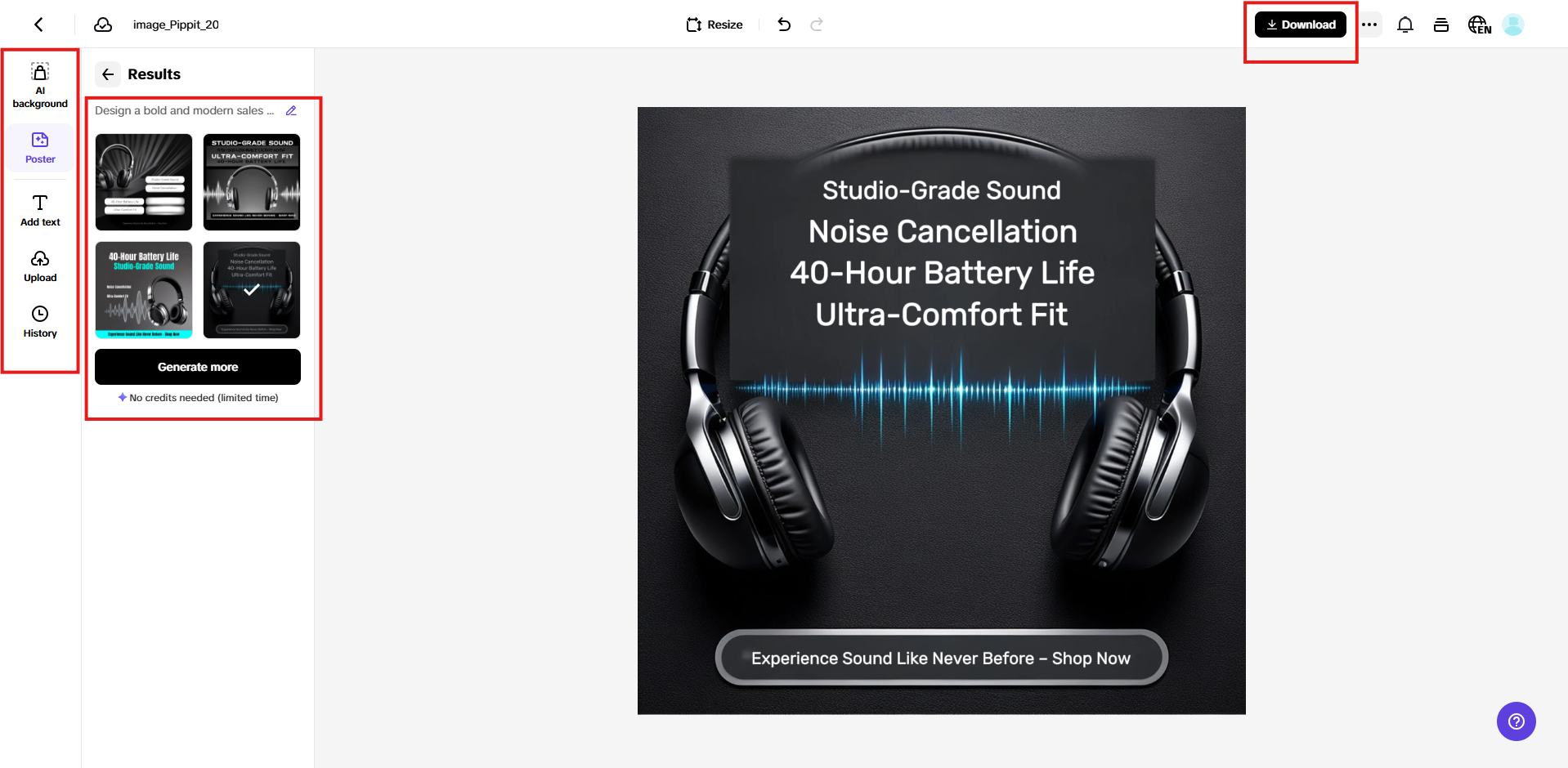Open the language selector globe

coord(1479,25)
